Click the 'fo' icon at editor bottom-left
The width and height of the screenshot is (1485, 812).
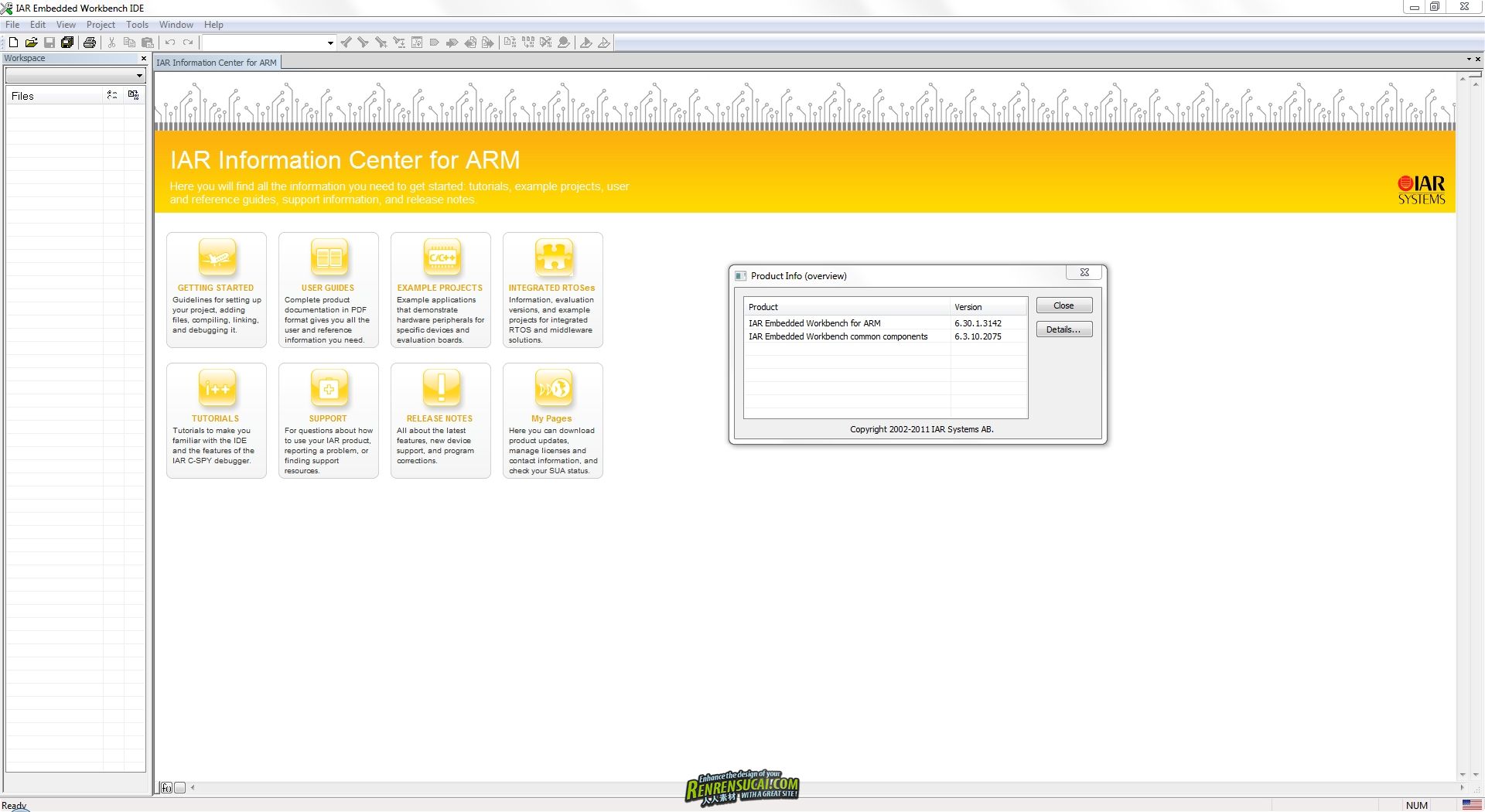166,788
